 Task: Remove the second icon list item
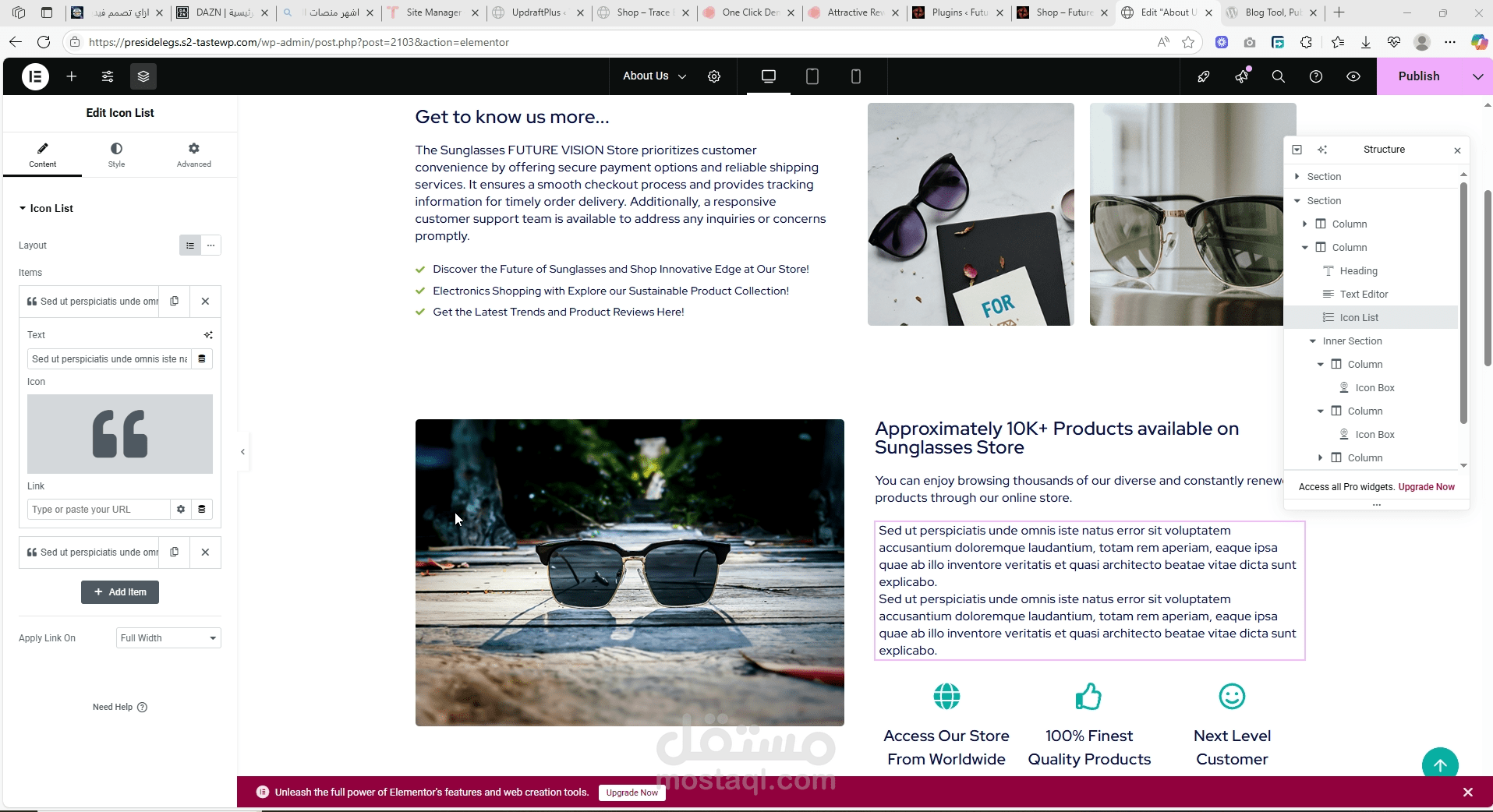pos(205,553)
